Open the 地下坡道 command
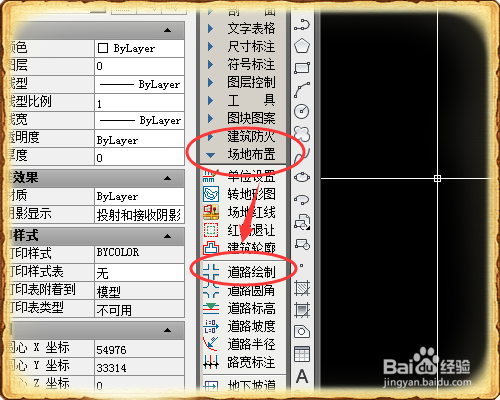This screenshot has width=500, height=400. pos(251,385)
